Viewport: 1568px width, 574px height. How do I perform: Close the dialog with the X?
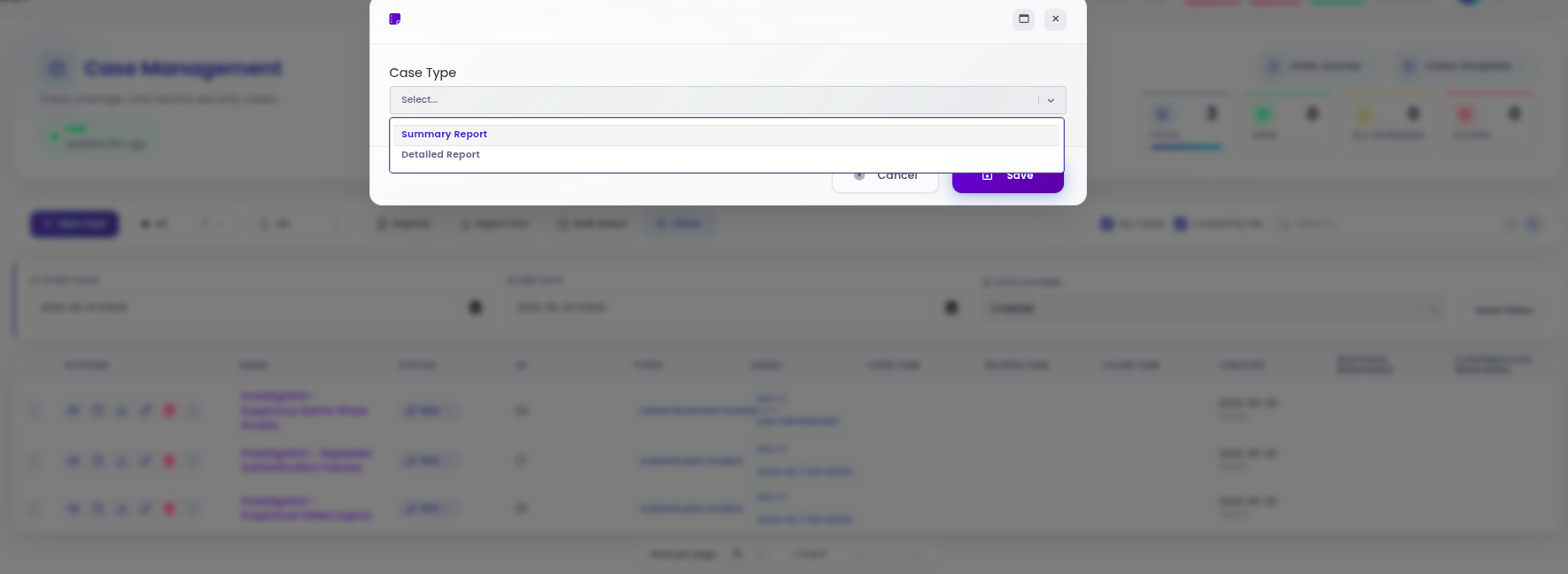(1056, 19)
